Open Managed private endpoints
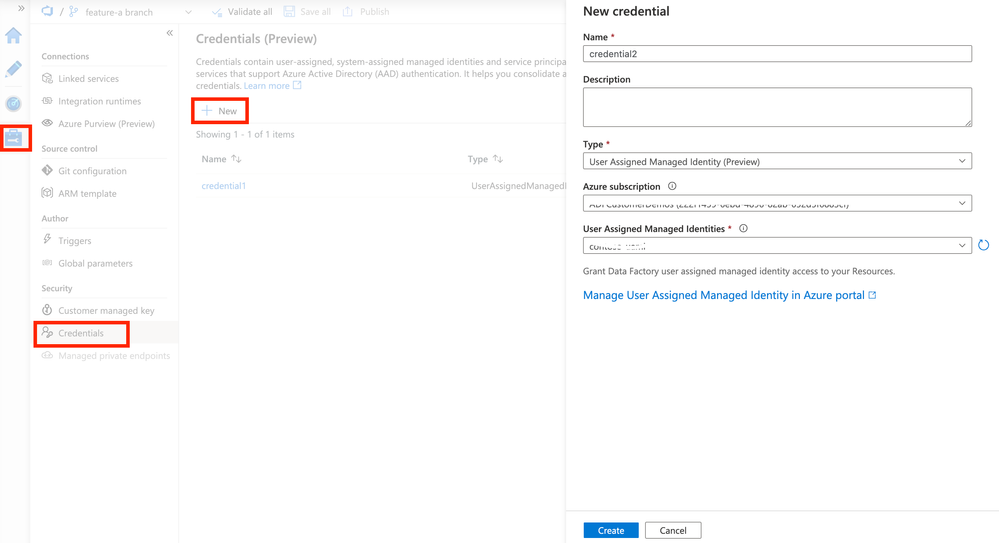 (114, 356)
